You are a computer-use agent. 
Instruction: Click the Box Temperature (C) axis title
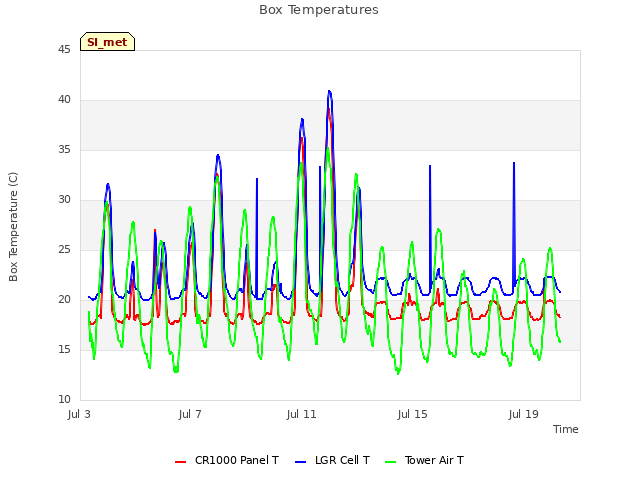tap(13, 227)
